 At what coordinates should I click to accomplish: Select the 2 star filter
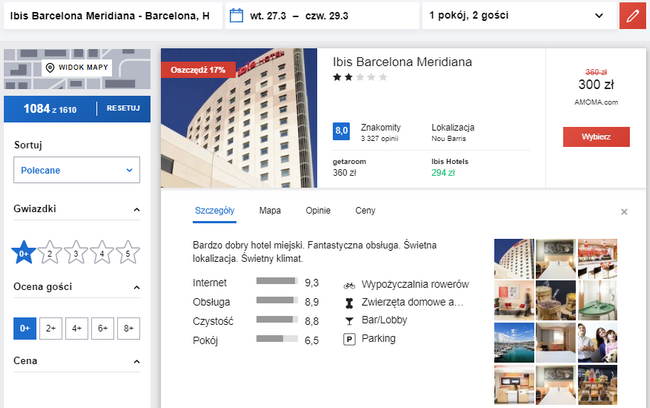click(x=50, y=252)
